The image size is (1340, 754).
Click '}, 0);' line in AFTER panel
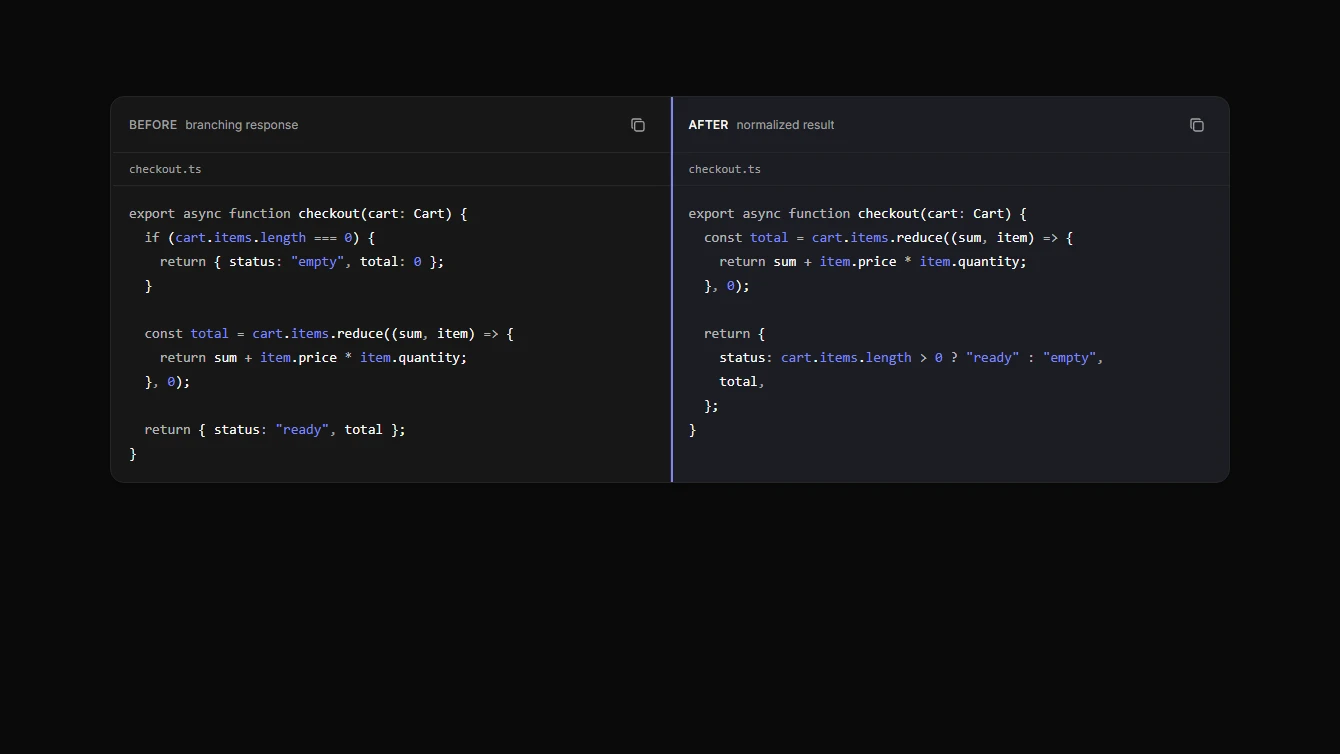(727, 285)
